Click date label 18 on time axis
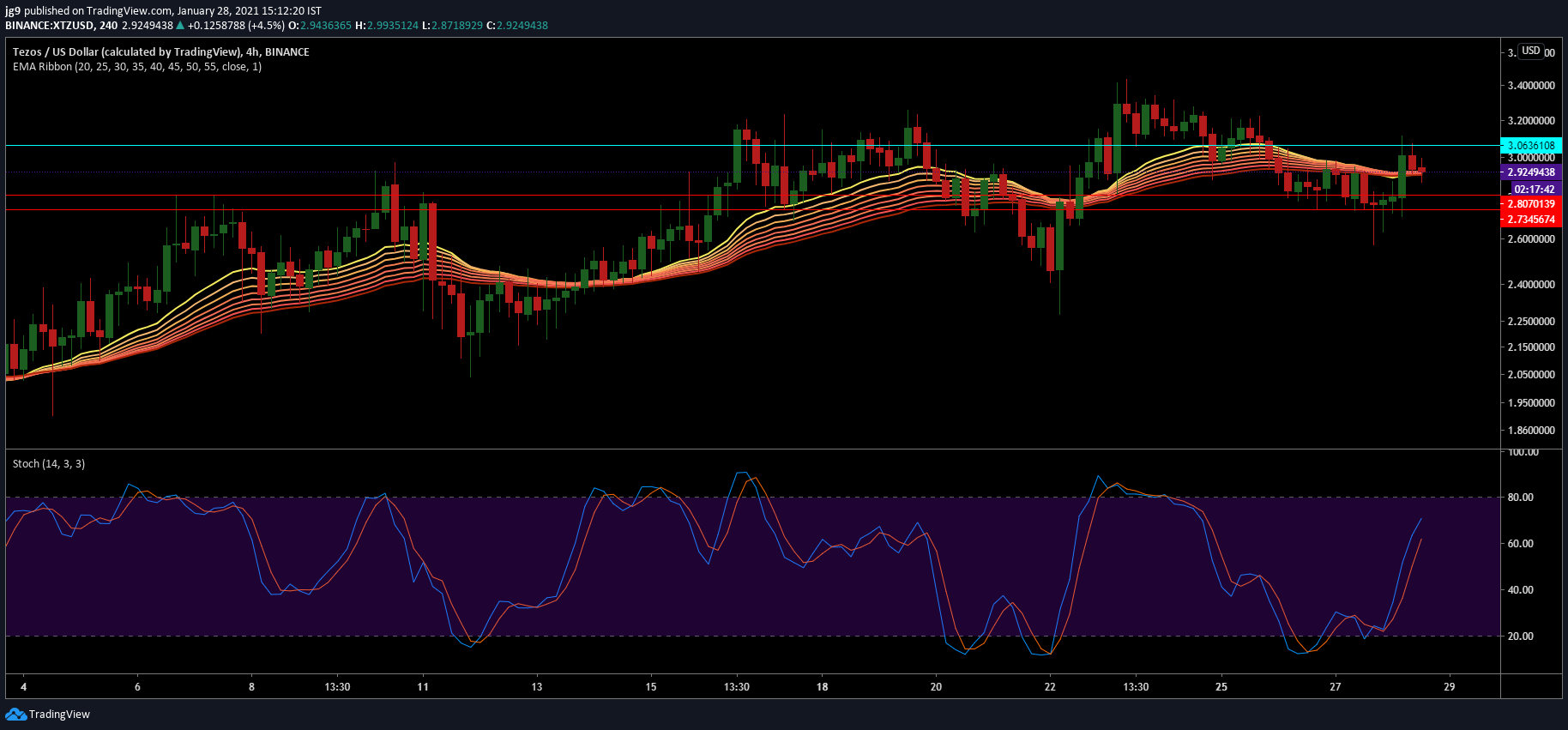 pyautogui.click(x=822, y=687)
